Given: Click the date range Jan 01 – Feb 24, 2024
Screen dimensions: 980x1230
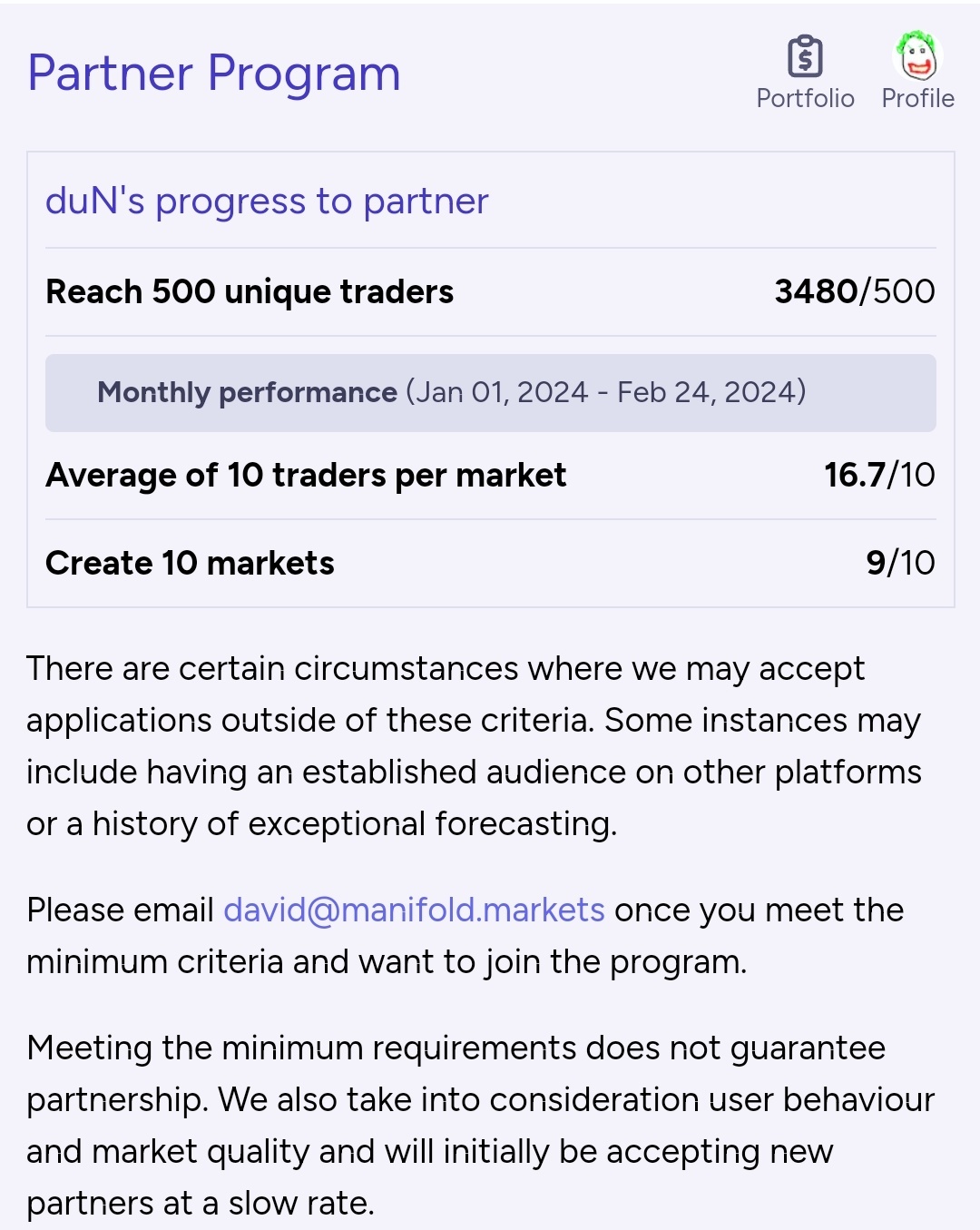Looking at the screenshot, I should pos(606,392).
